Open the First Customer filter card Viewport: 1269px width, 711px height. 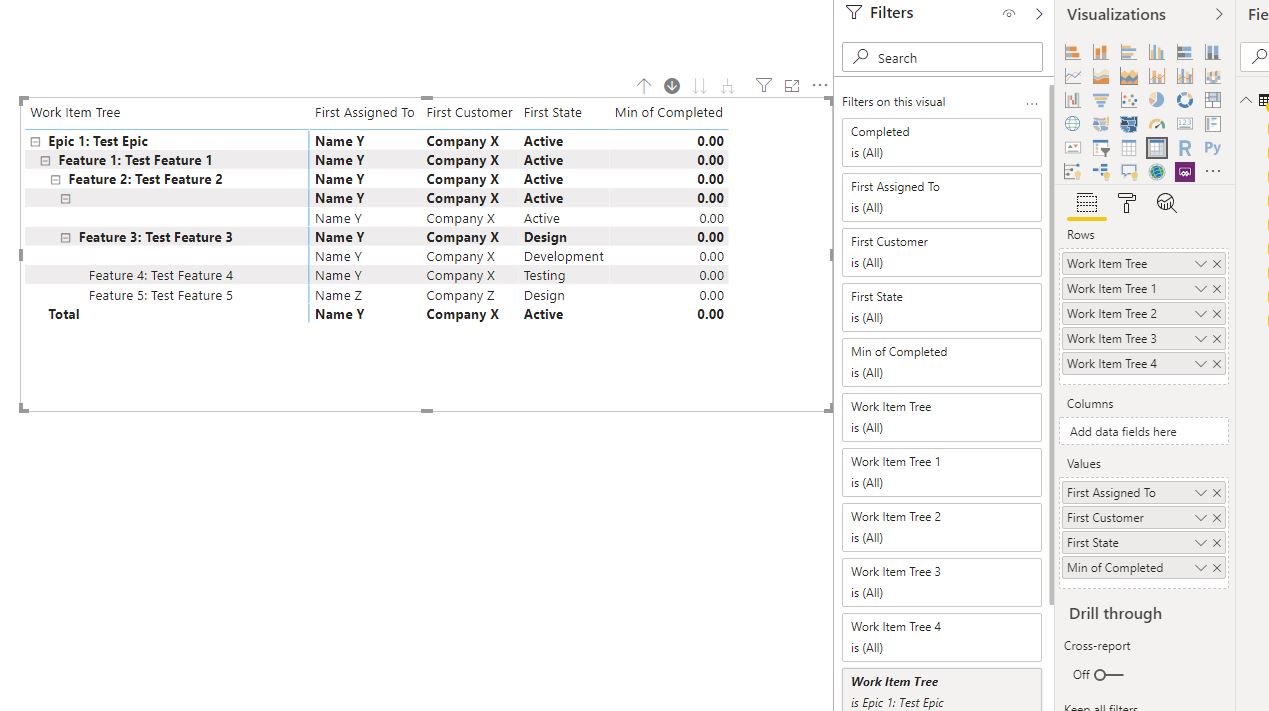point(942,253)
